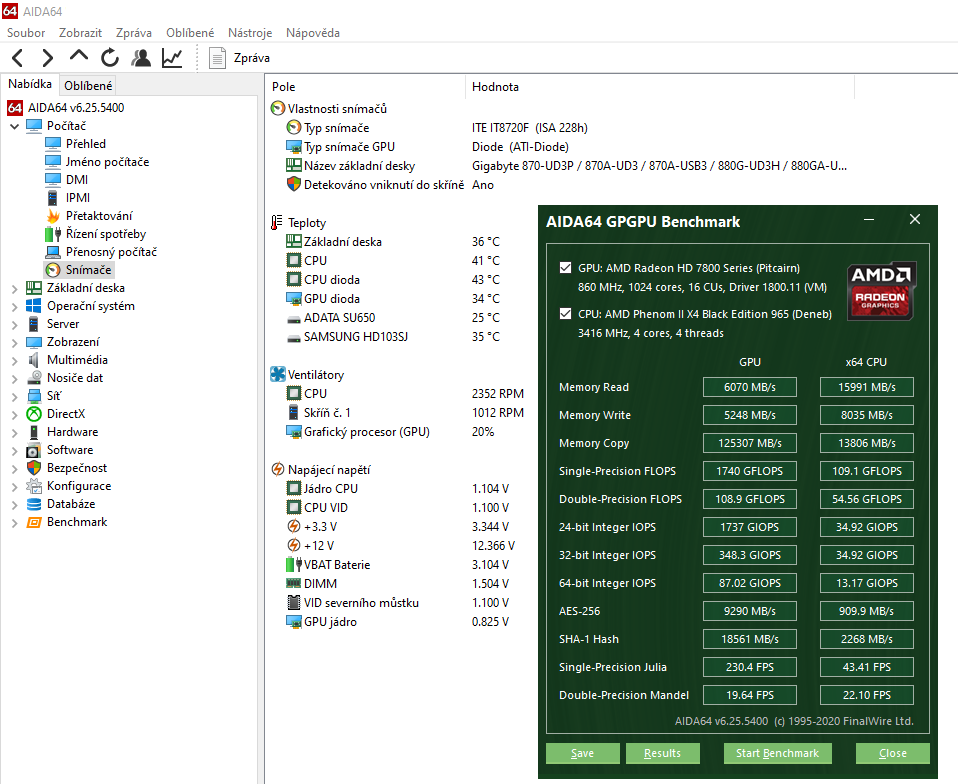This screenshot has width=958, height=784.
Task: Open the Snímače sensors item
Action: tap(88, 270)
